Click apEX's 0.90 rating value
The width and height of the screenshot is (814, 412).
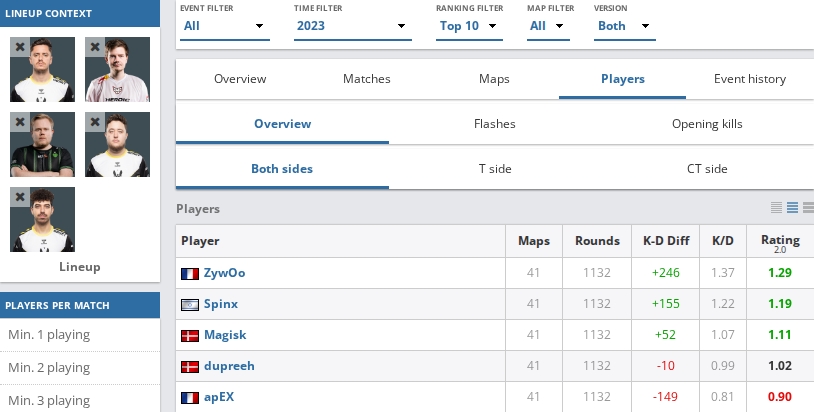[780, 397]
